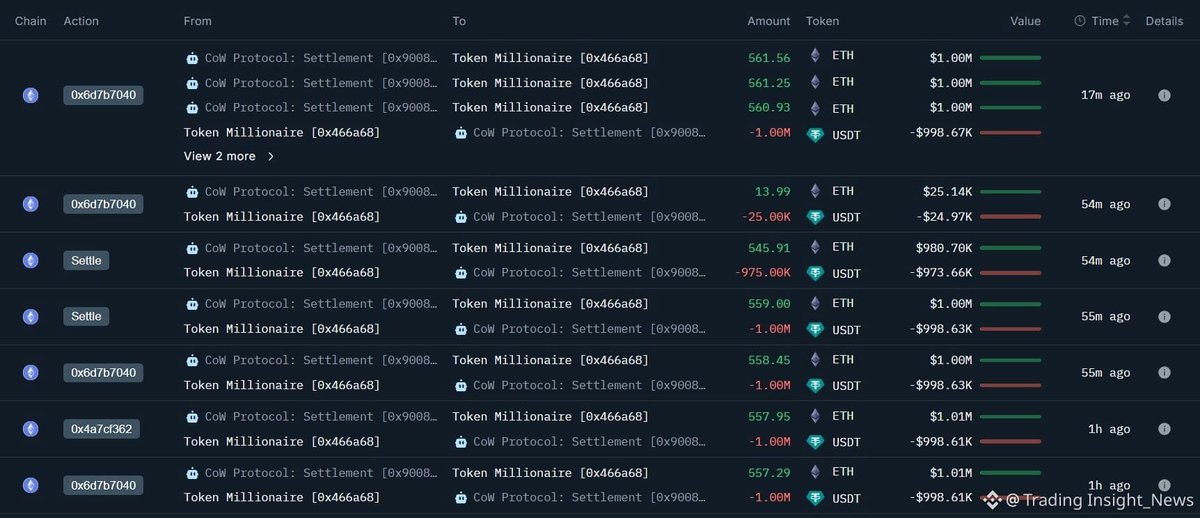The width and height of the screenshot is (1200, 518).
Task: Click the green value bar next to $980.70K
Action: pyautogui.click(x=1010, y=247)
